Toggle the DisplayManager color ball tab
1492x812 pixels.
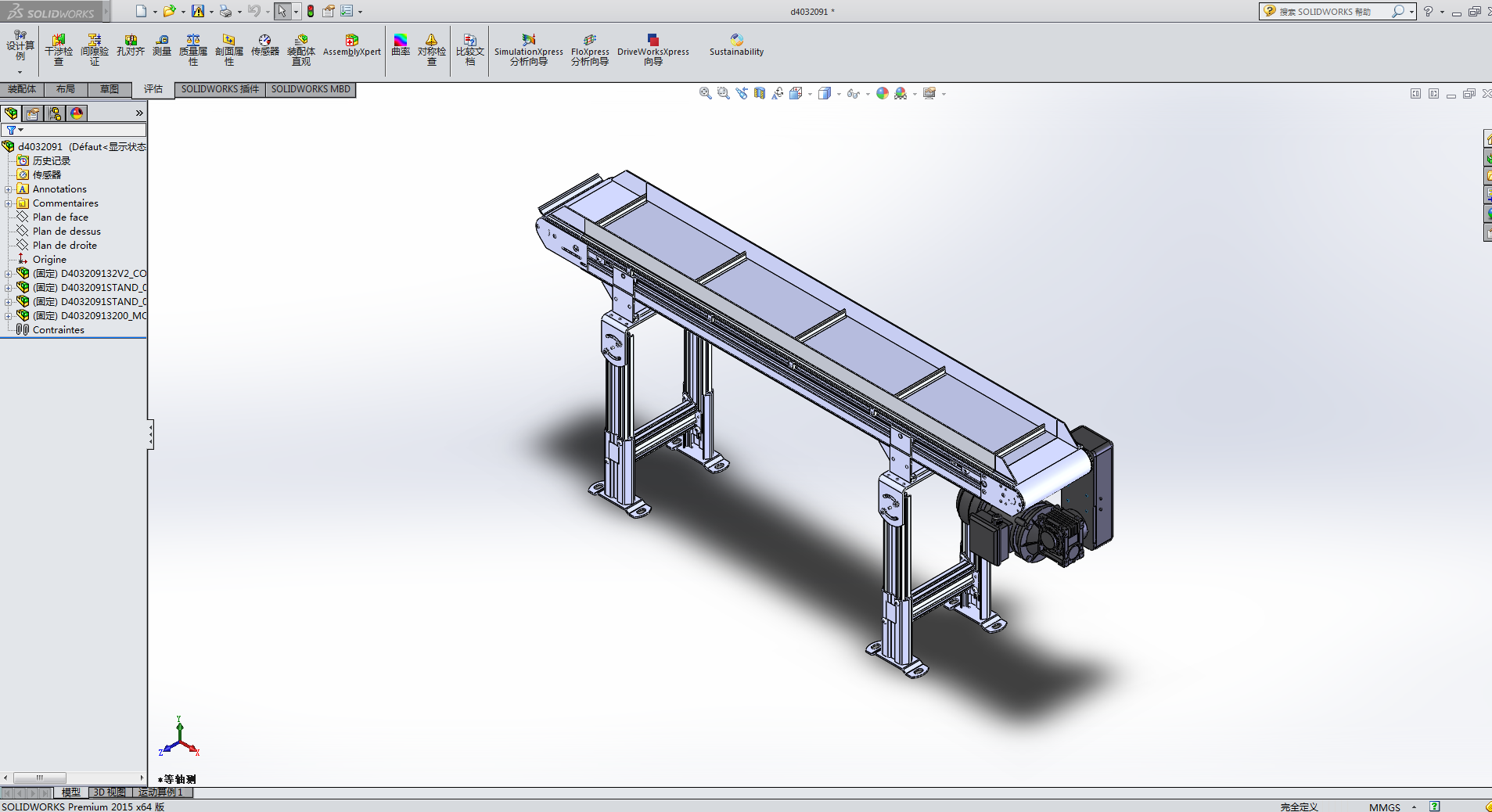click(77, 113)
